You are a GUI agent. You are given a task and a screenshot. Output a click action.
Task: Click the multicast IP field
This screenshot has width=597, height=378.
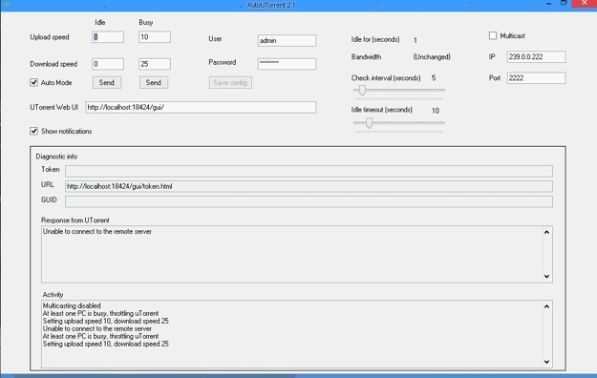tap(536, 57)
